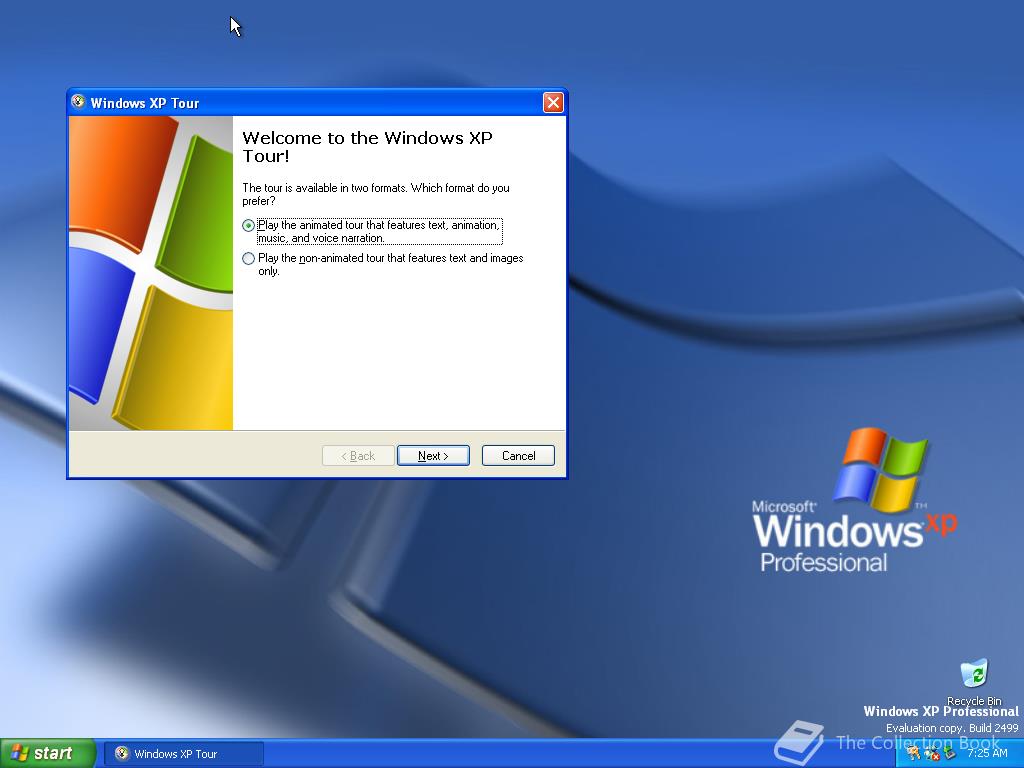Click the Windows XP Tour tray key icon
The width and height of the screenshot is (1024, 768).
click(914, 754)
